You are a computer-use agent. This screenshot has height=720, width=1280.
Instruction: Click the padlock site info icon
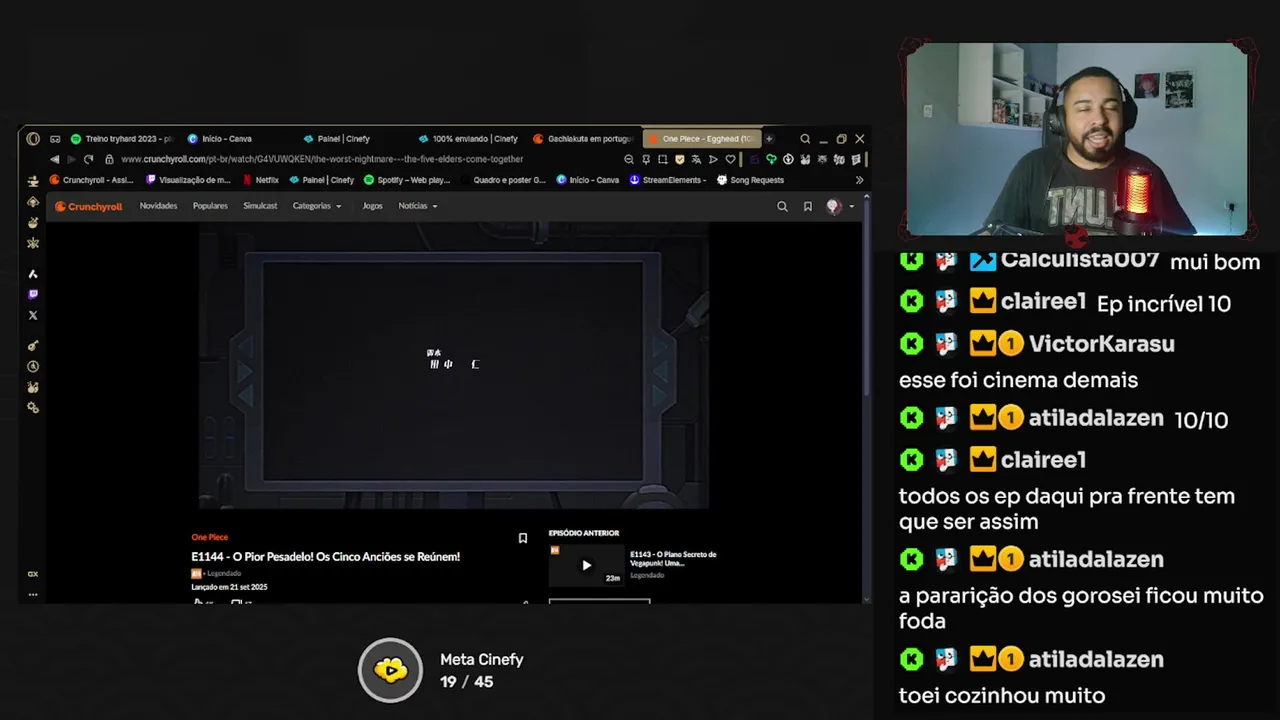pyautogui.click(x=109, y=159)
